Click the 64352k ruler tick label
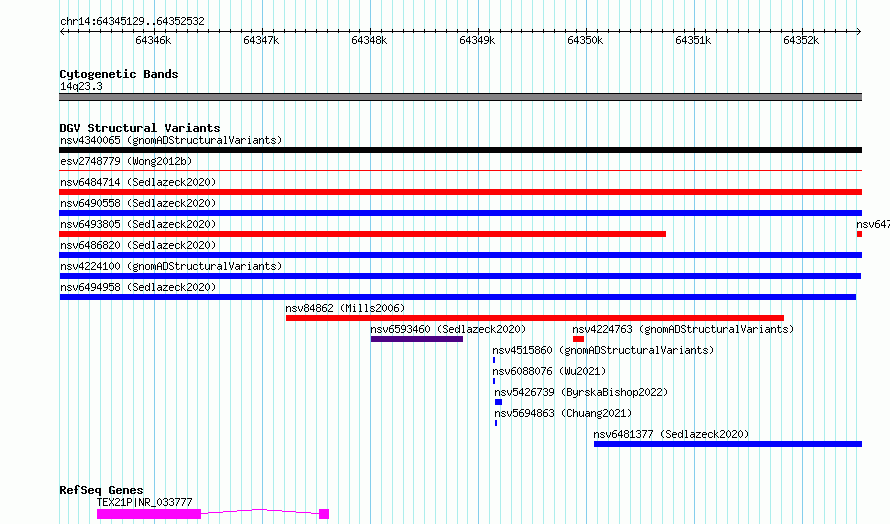The width and height of the screenshot is (890, 524). point(801,40)
